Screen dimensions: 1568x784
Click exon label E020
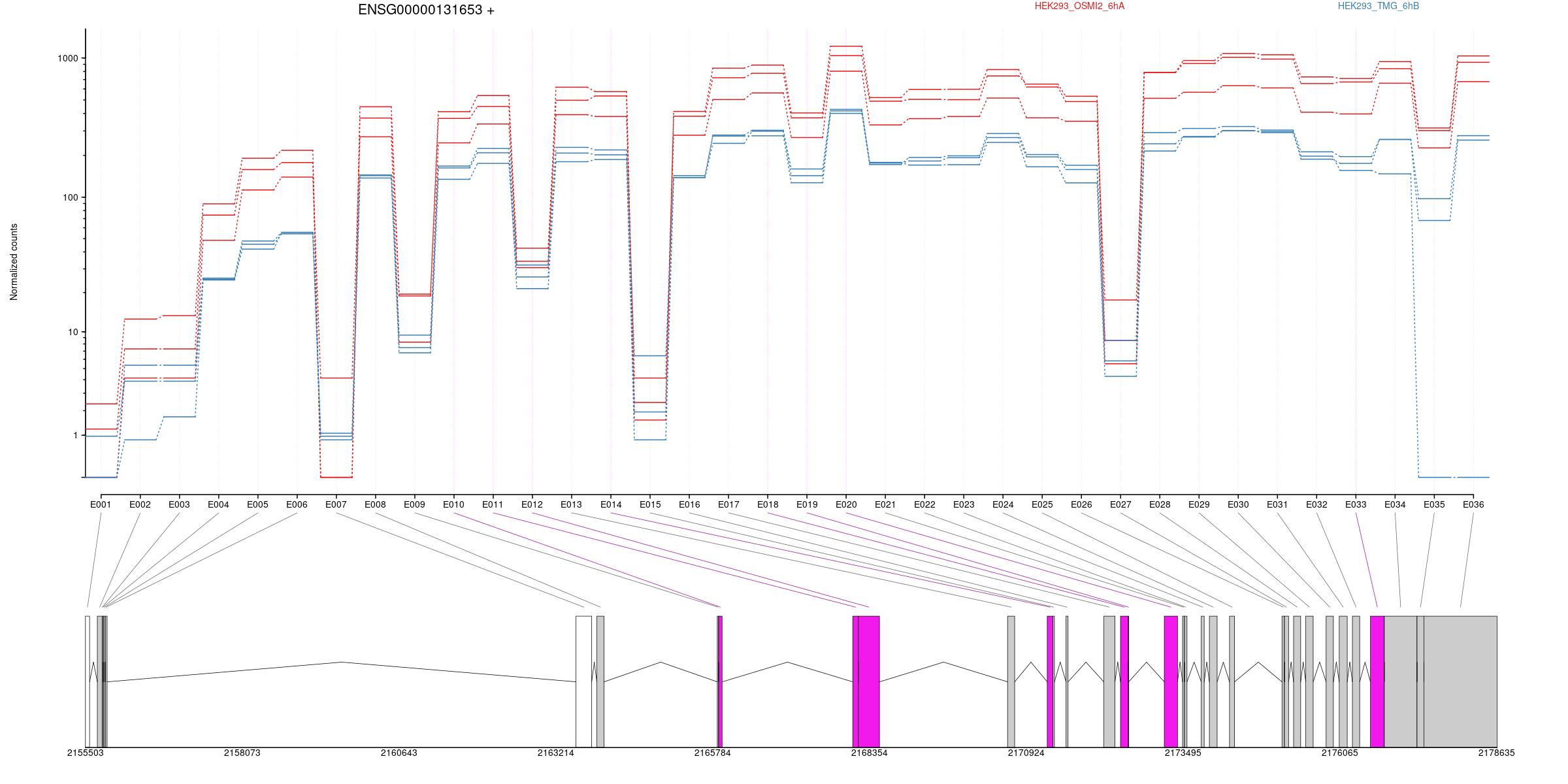pyautogui.click(x=846, y=504)
